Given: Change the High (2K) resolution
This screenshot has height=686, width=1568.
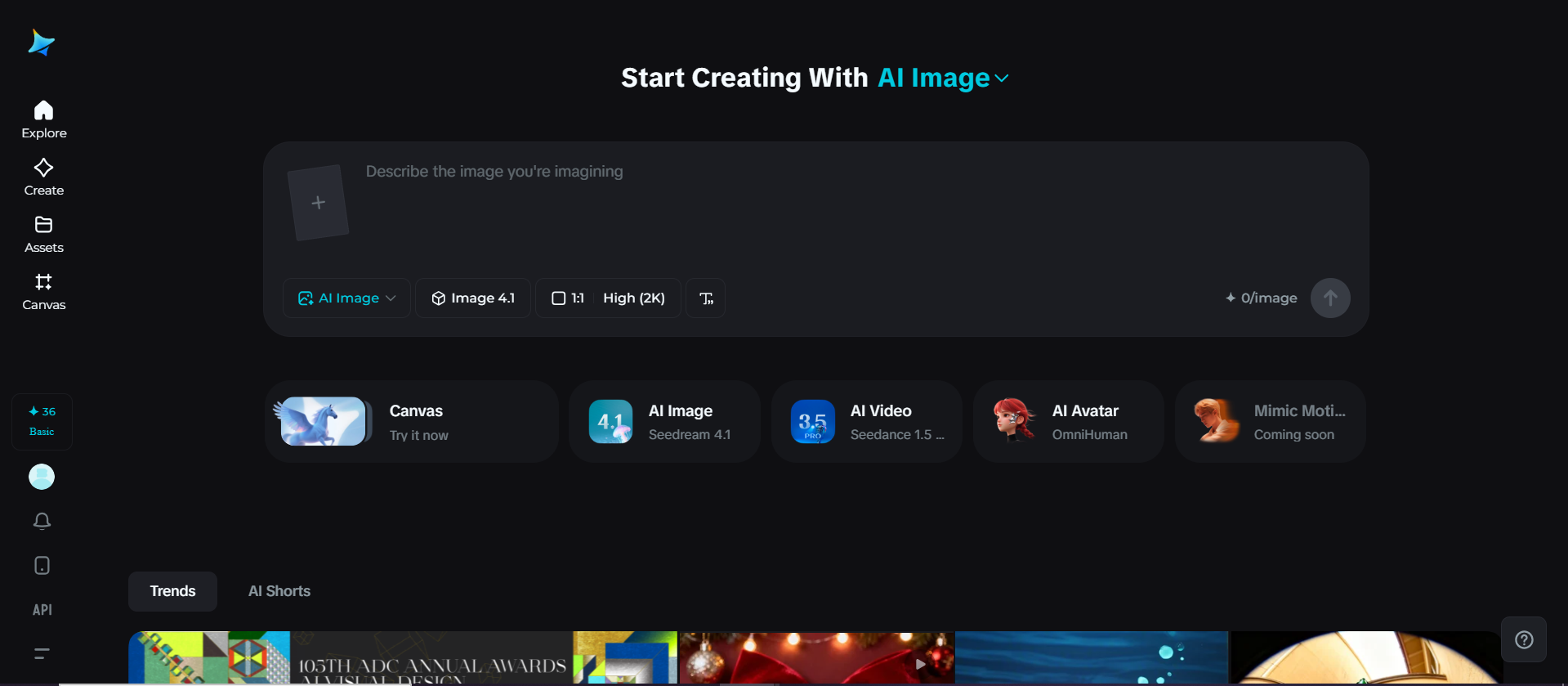Looking at the screenshot, I should (634, 298).
